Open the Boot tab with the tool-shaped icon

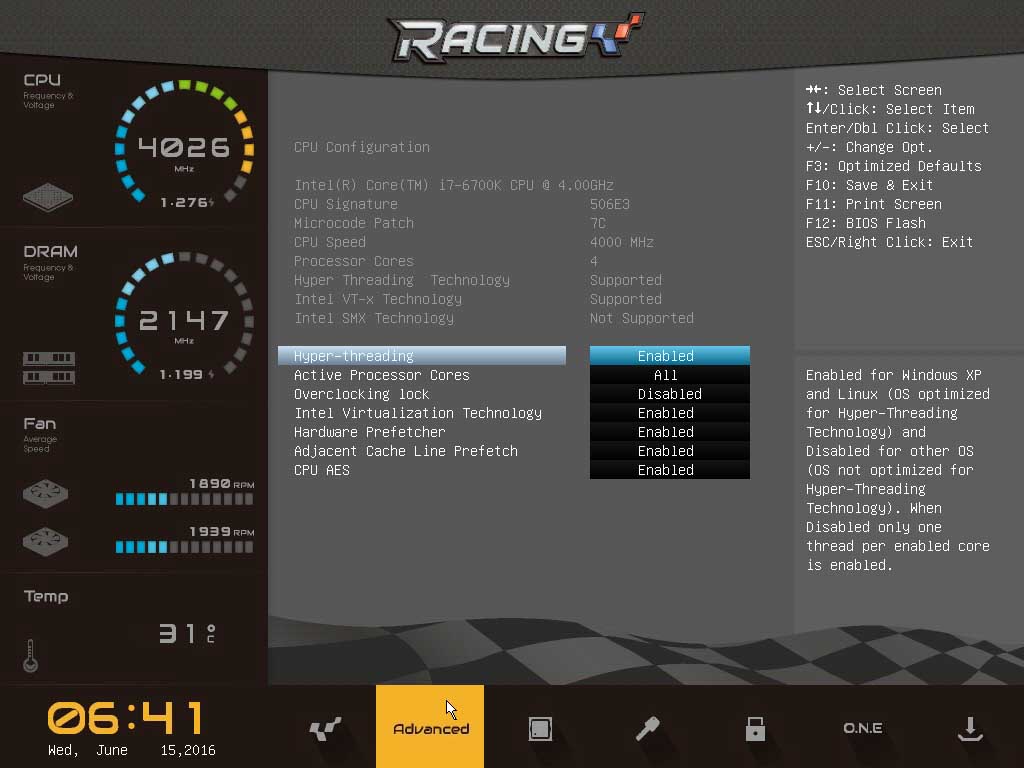click(647, 728)
